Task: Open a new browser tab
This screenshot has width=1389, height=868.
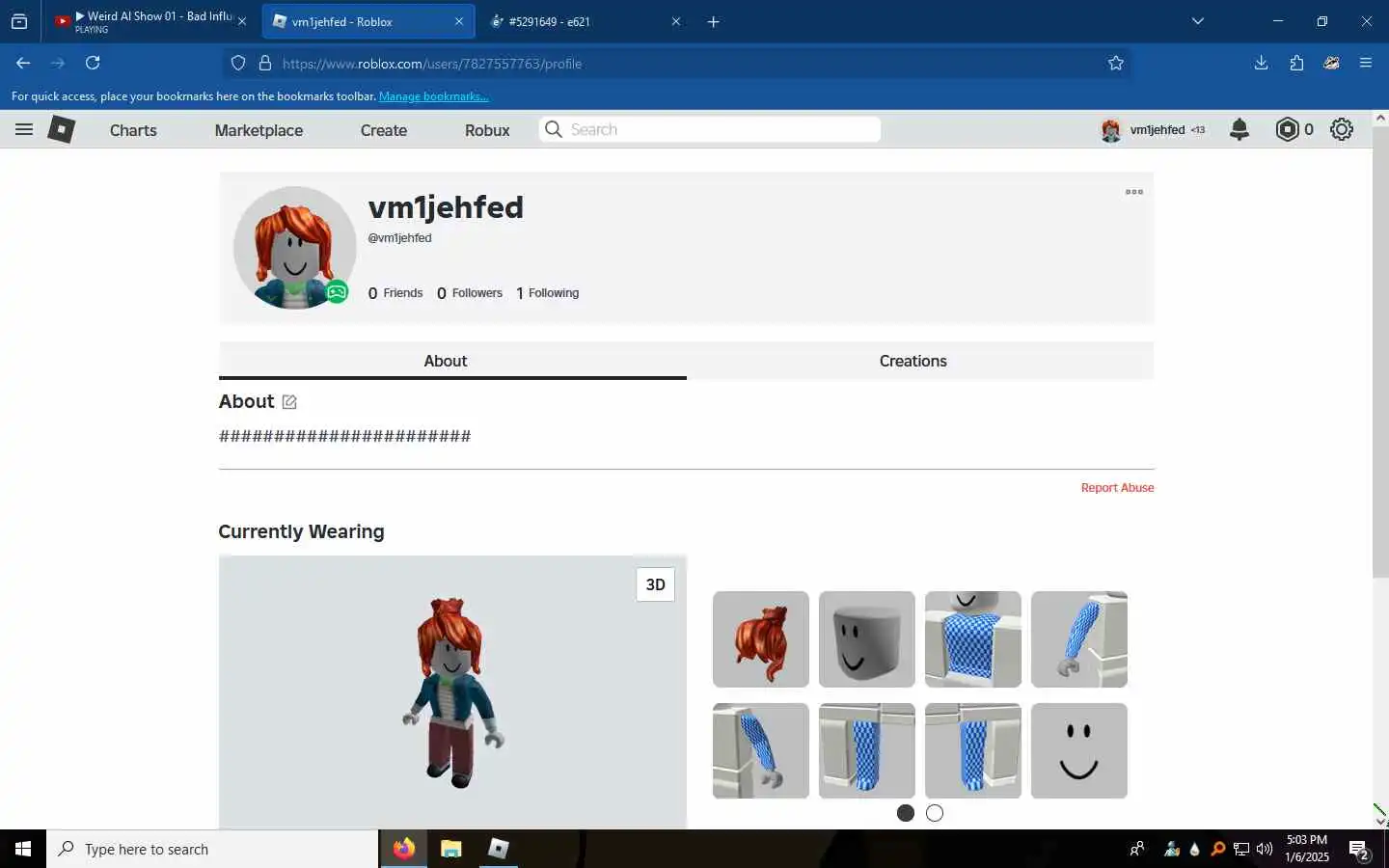Action: tap(714, 21)
